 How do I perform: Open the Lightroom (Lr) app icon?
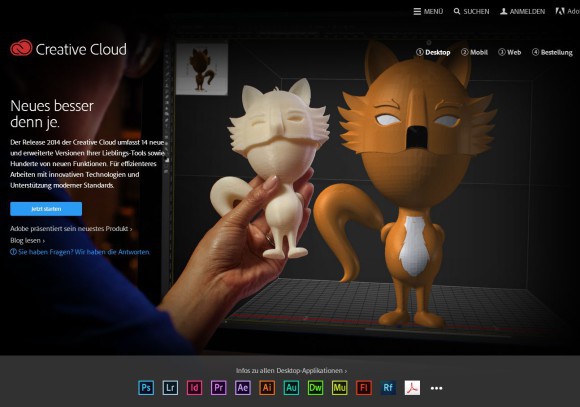tap(170, 388)
